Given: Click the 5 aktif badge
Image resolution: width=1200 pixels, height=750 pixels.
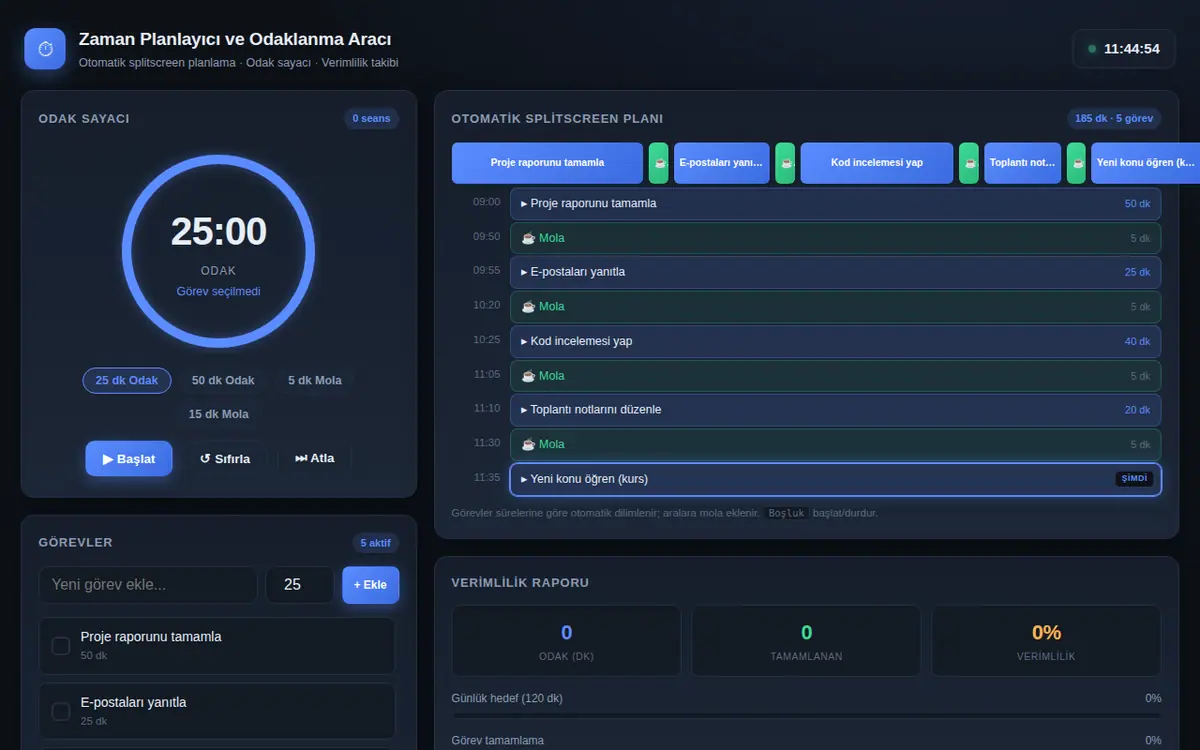Looking at the screenshot, I should pyautogui.click(x=377, y=543).
